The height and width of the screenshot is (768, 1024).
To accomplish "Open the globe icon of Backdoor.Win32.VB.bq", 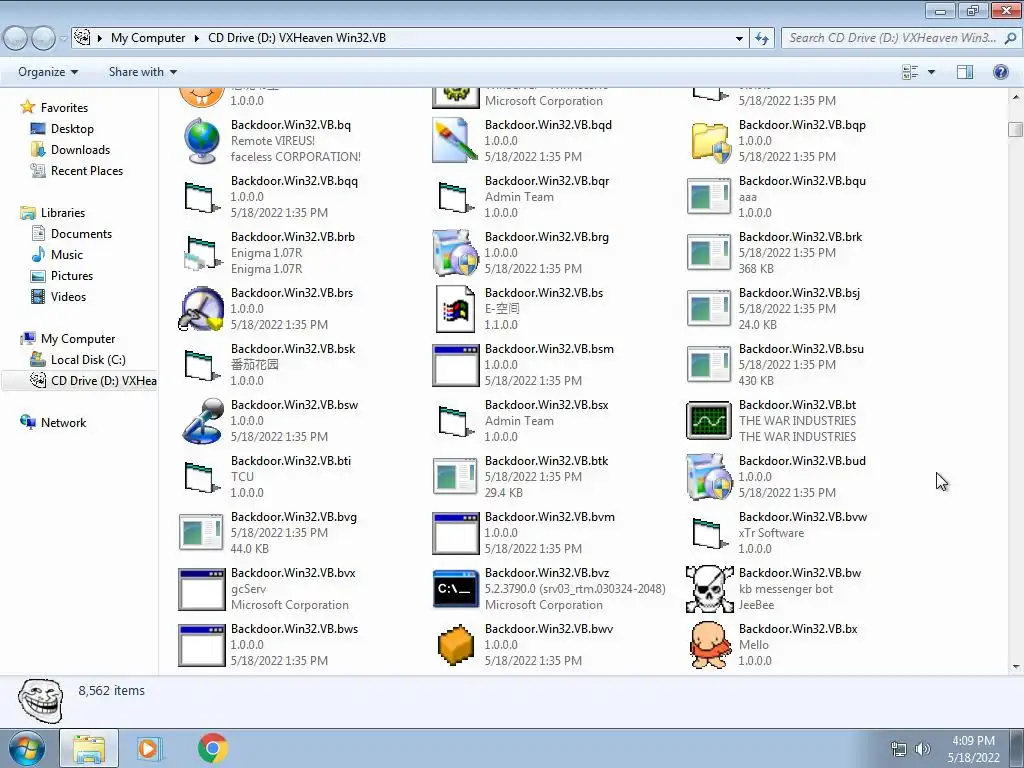I will (202, 140).
